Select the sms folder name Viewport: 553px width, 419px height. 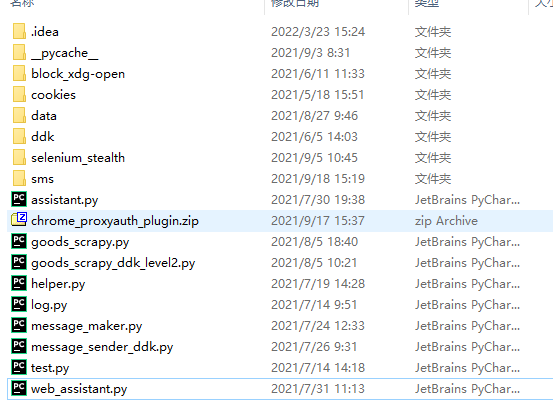(x=42, y=179)
